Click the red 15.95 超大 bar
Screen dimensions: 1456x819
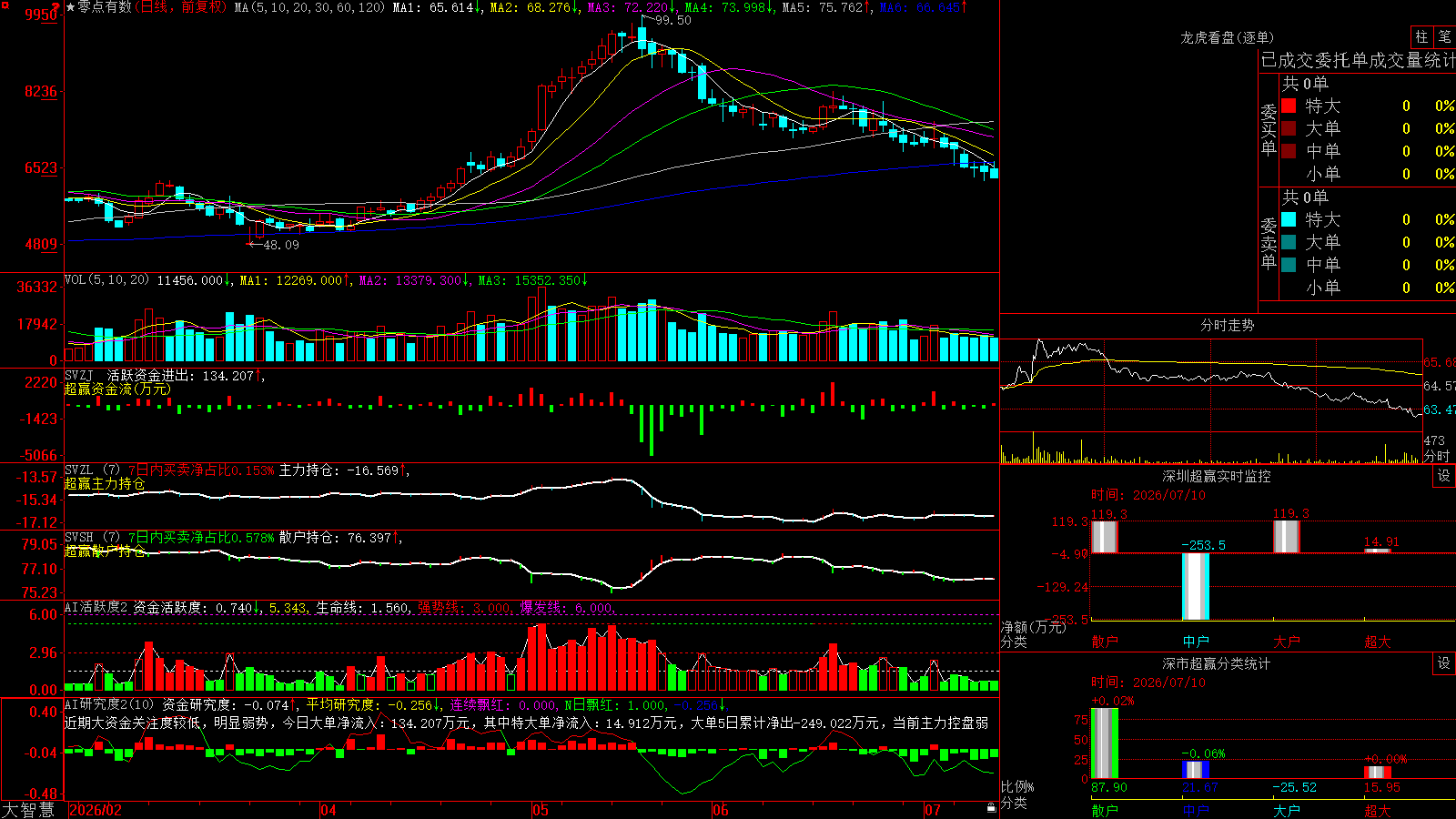[x=1378, y=773]
